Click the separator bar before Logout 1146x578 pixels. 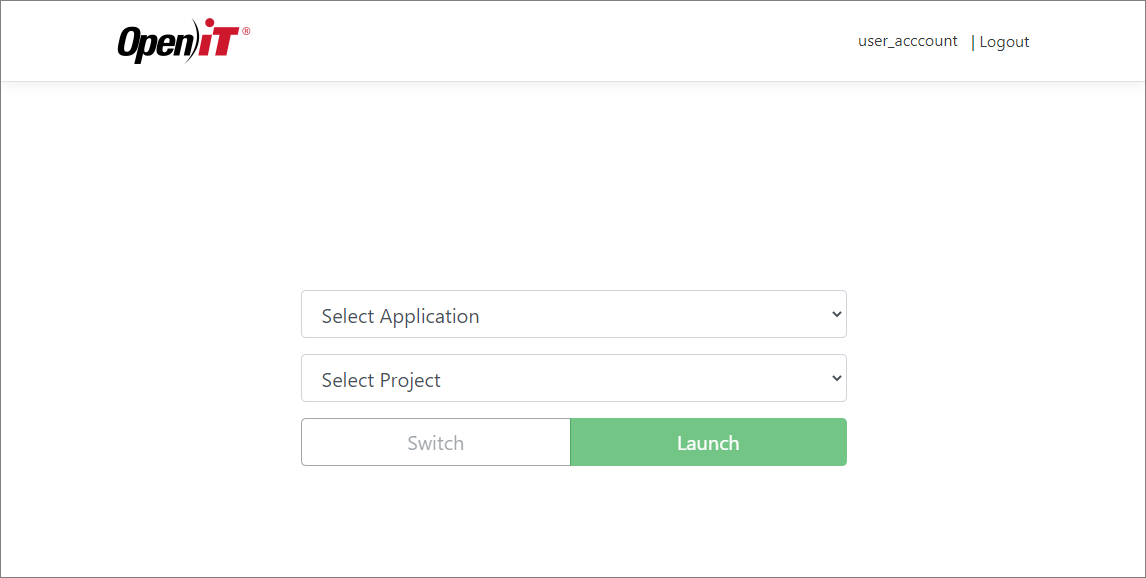(x=972, y=41)
